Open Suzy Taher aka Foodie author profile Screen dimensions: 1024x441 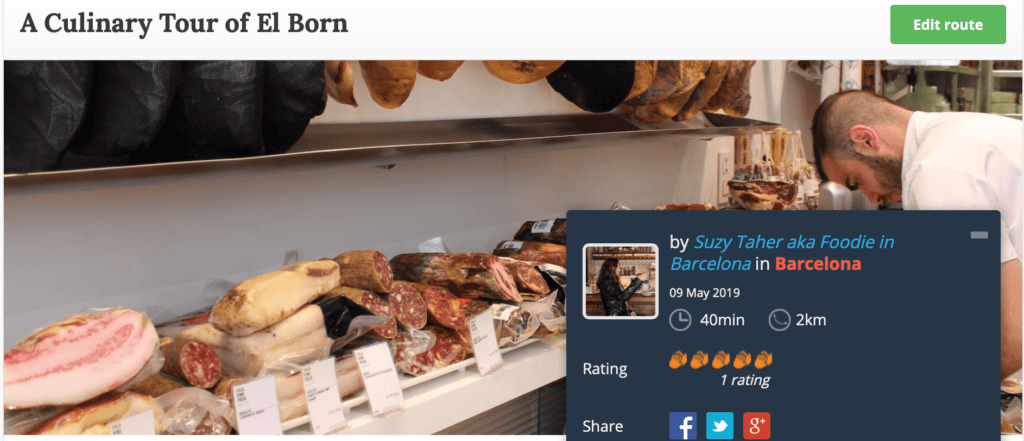coord(782,253)
